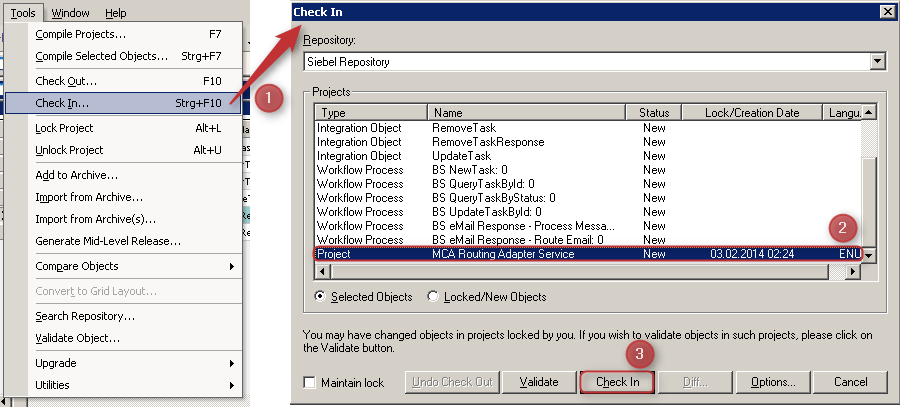The image size is (900, 407).
Task: Expand the Upgrade submenu
Action: coord(123,363)
